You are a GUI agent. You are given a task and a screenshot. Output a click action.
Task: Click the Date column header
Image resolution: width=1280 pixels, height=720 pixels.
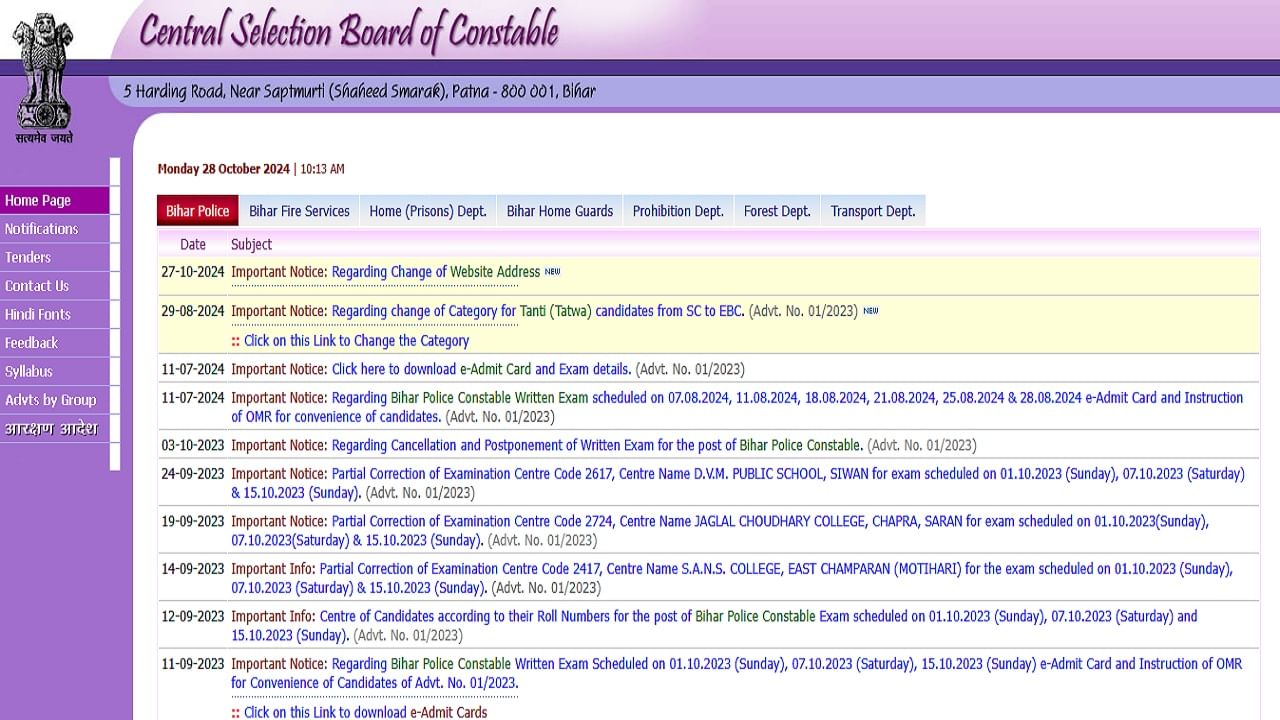(x=193, y=244)
